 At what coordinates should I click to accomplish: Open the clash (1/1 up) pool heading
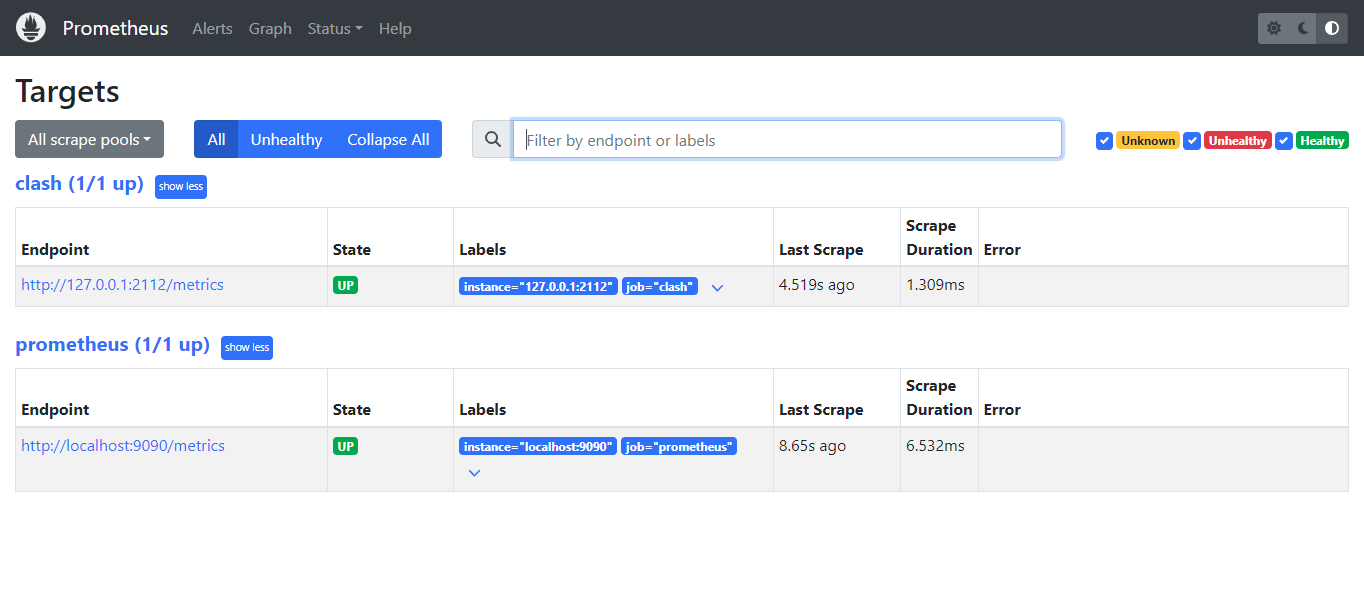point(80,184)
